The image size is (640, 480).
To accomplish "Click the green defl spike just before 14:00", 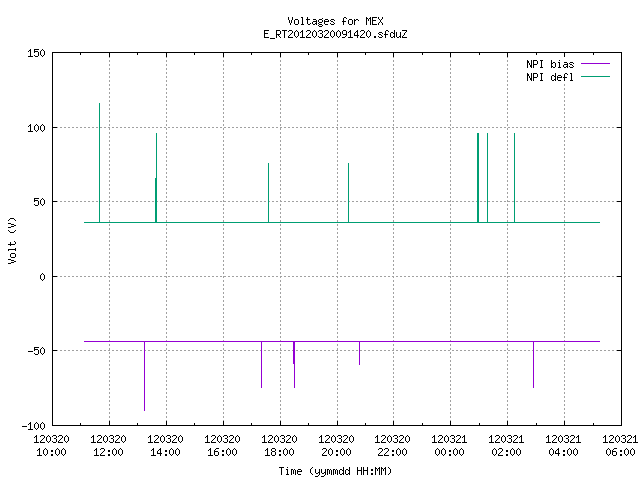I will click(x=156, y=178).
